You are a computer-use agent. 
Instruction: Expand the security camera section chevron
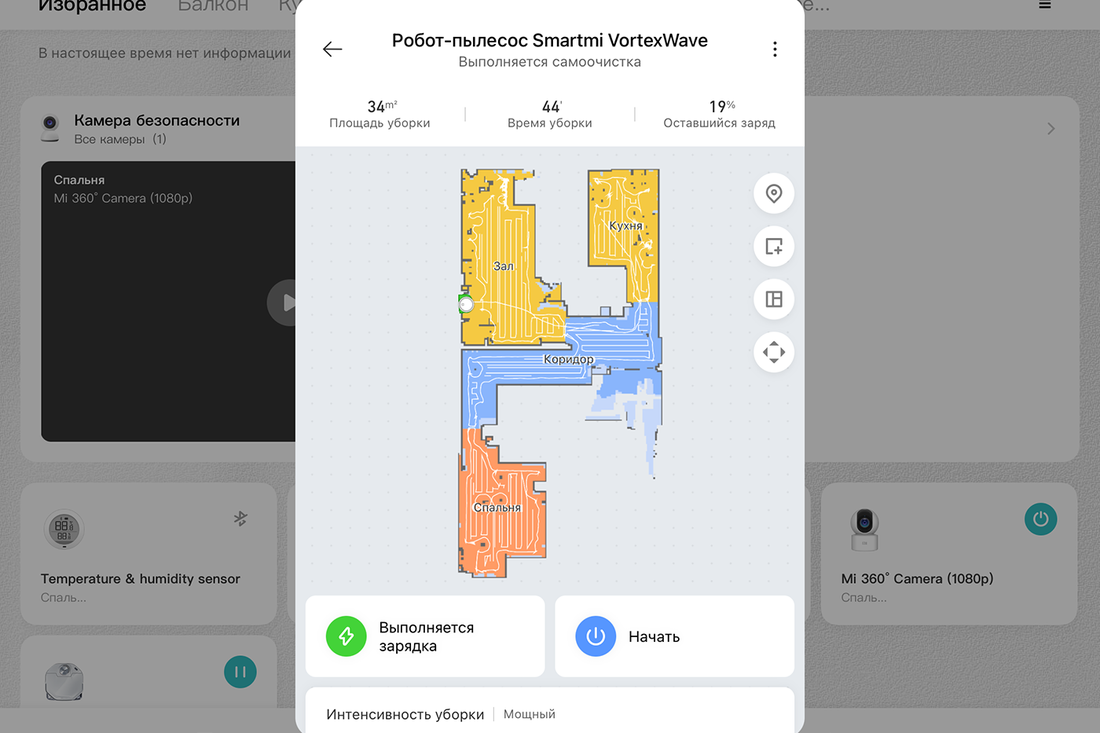1050,129
